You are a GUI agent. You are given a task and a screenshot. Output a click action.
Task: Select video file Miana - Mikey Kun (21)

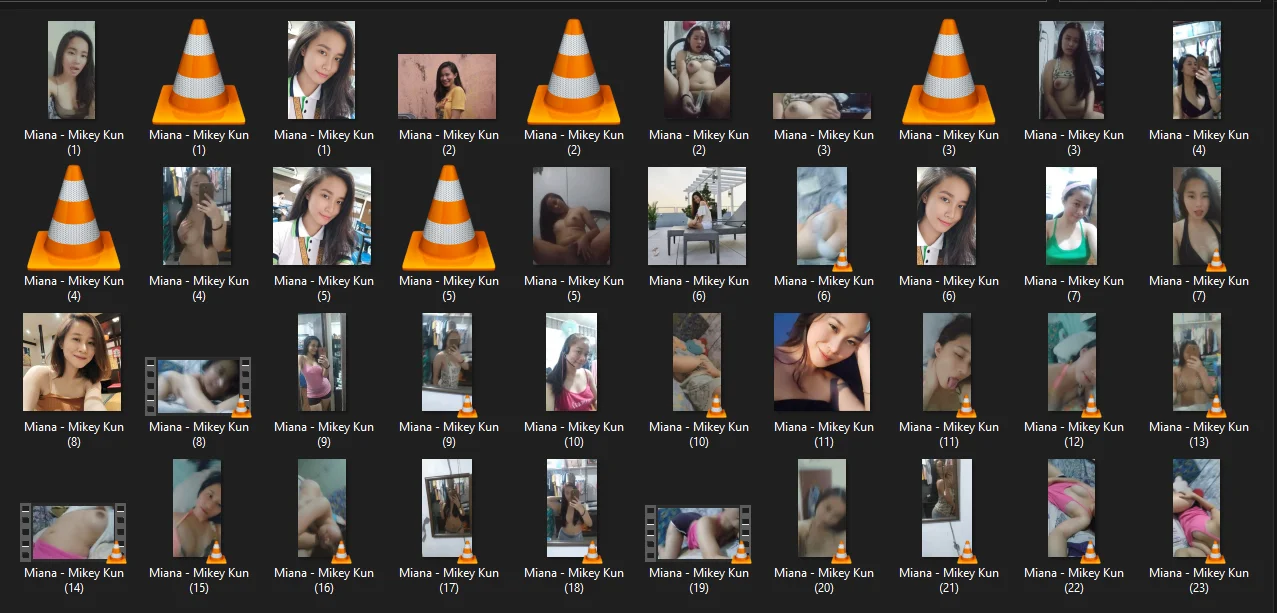pyautogui.click(x=949, y=510)
